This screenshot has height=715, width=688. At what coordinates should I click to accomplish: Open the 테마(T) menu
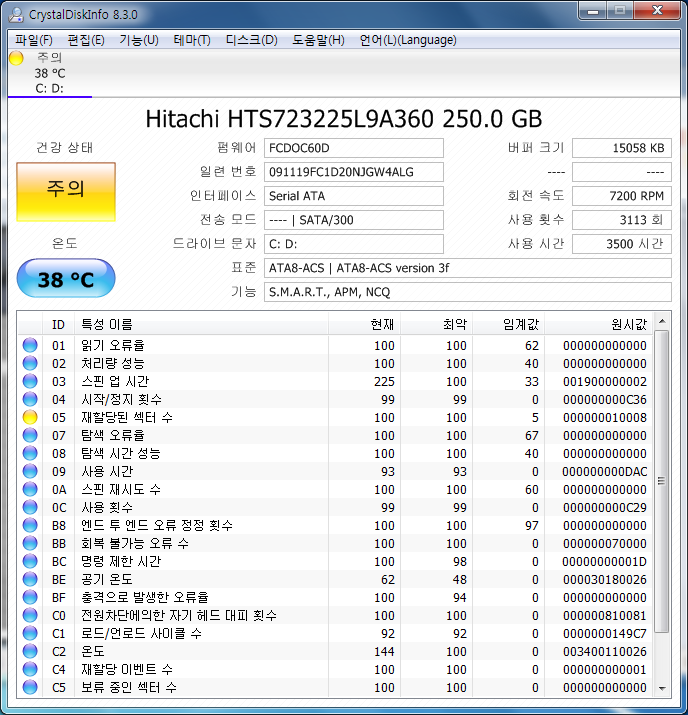[192, 40]
